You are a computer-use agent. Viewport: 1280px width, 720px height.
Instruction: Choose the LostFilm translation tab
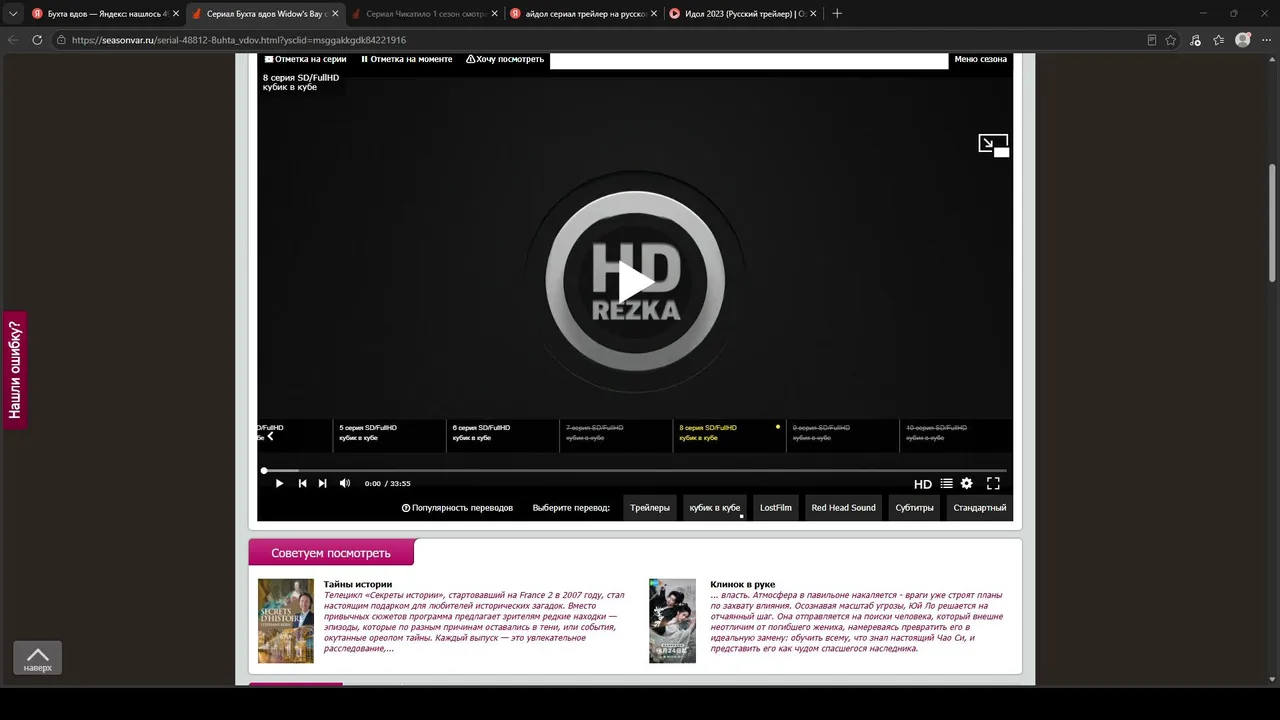point(776,508)
